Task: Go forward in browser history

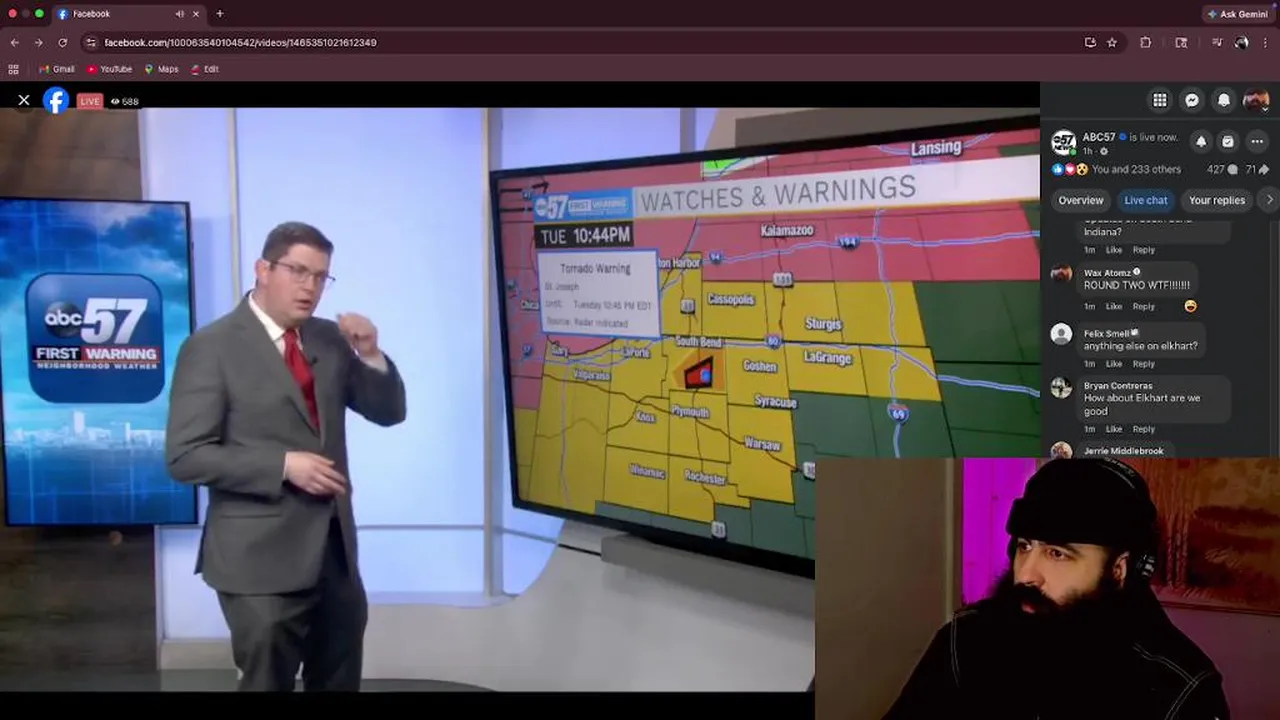Action: [38, 43]
